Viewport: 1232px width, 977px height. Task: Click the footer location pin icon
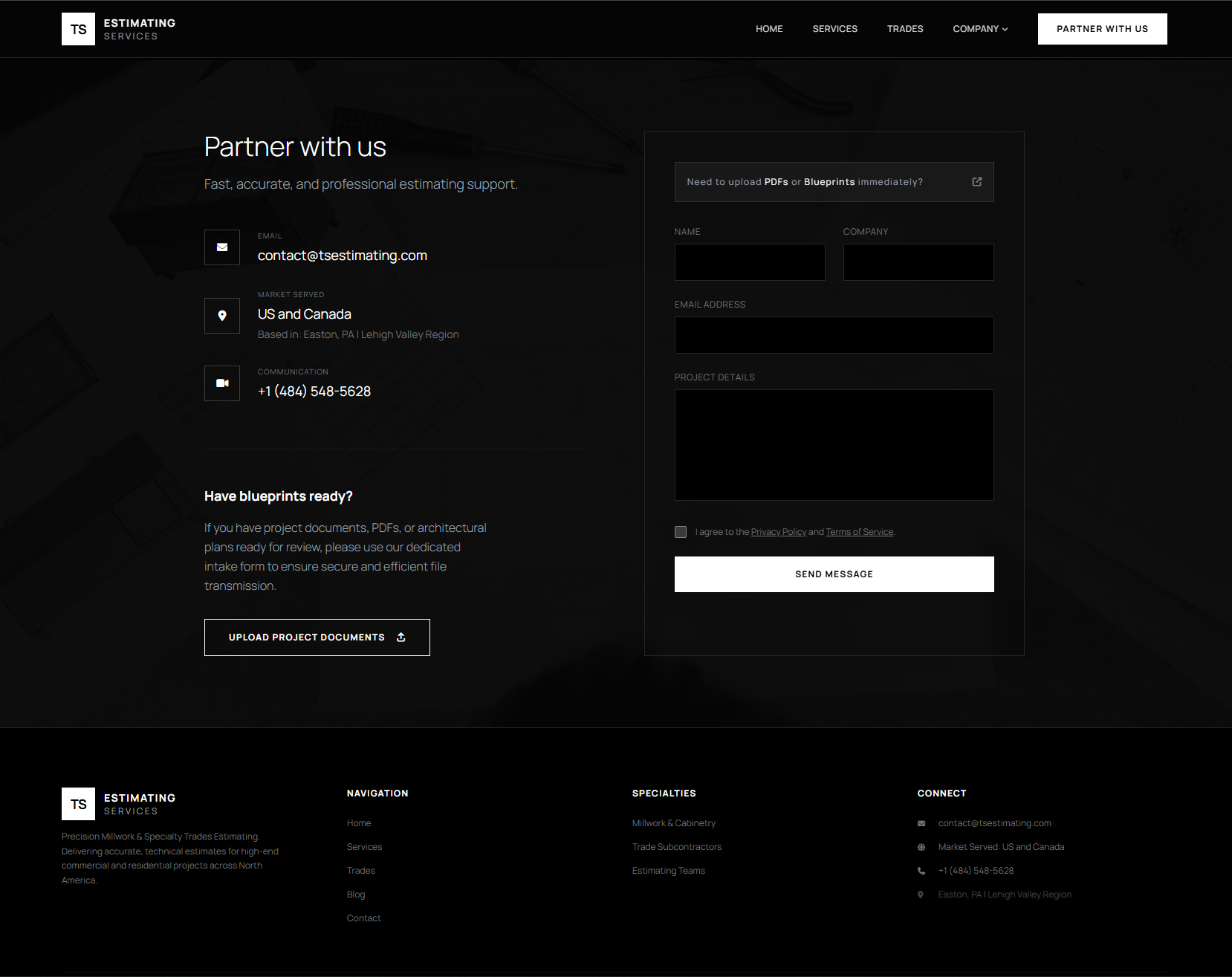[921, 895]
